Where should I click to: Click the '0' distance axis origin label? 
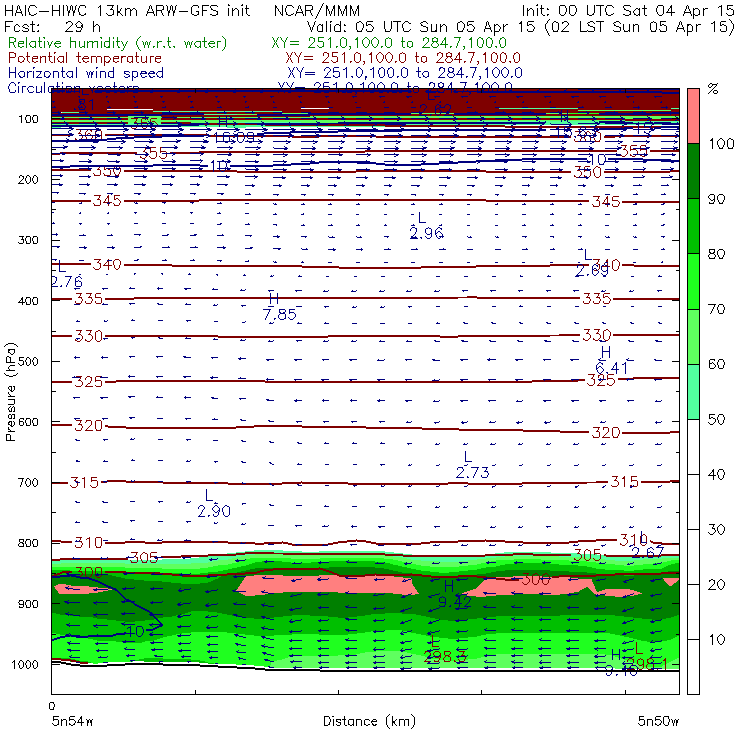coord(51,706)
